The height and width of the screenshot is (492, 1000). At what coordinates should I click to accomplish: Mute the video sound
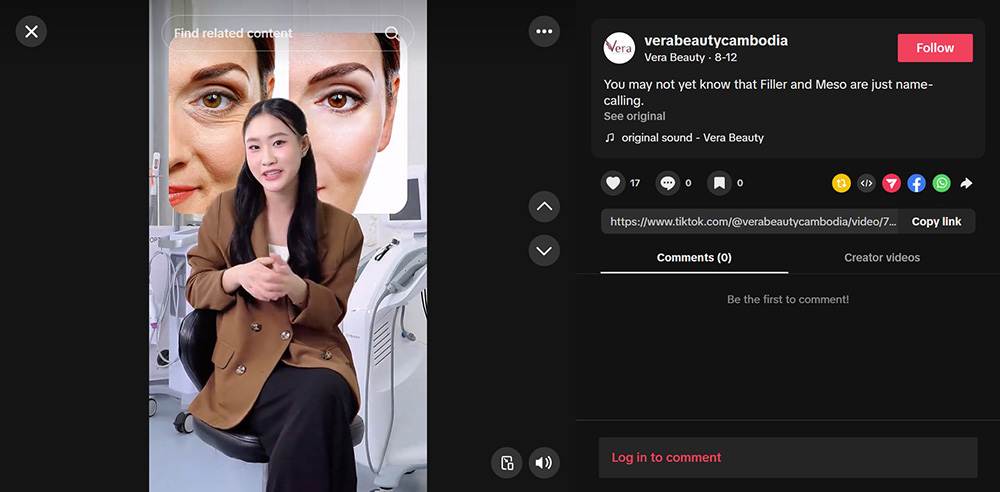coord(543,463)
